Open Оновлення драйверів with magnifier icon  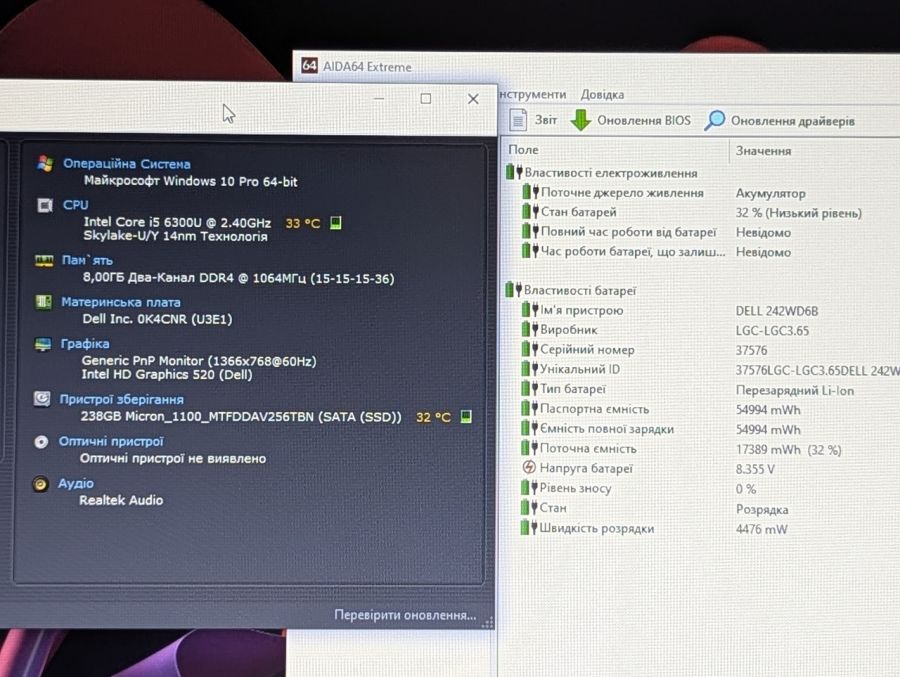click(x=780, y=121)
